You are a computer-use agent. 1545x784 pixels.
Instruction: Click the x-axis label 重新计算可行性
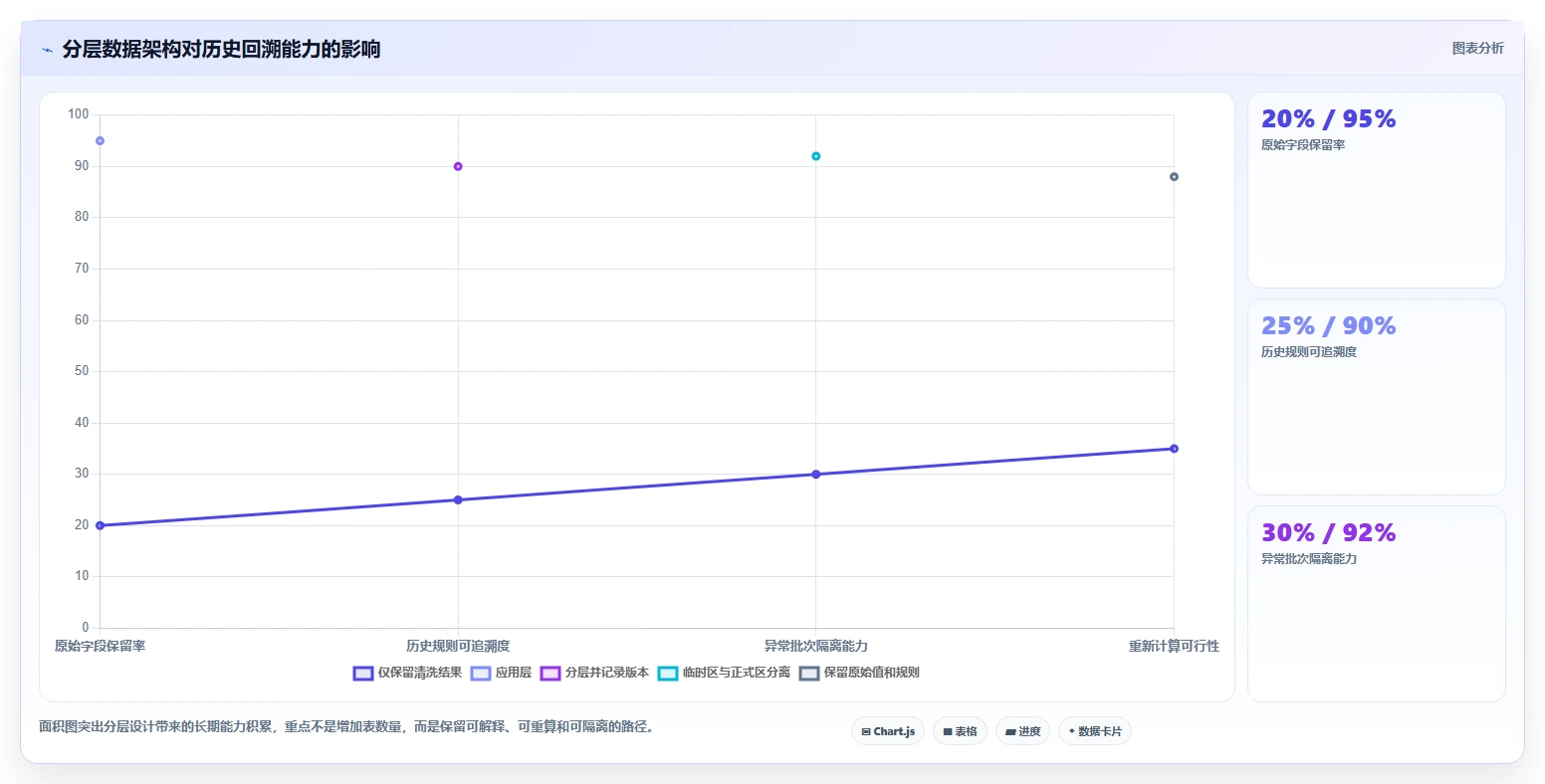click(x=1174, y=647)
